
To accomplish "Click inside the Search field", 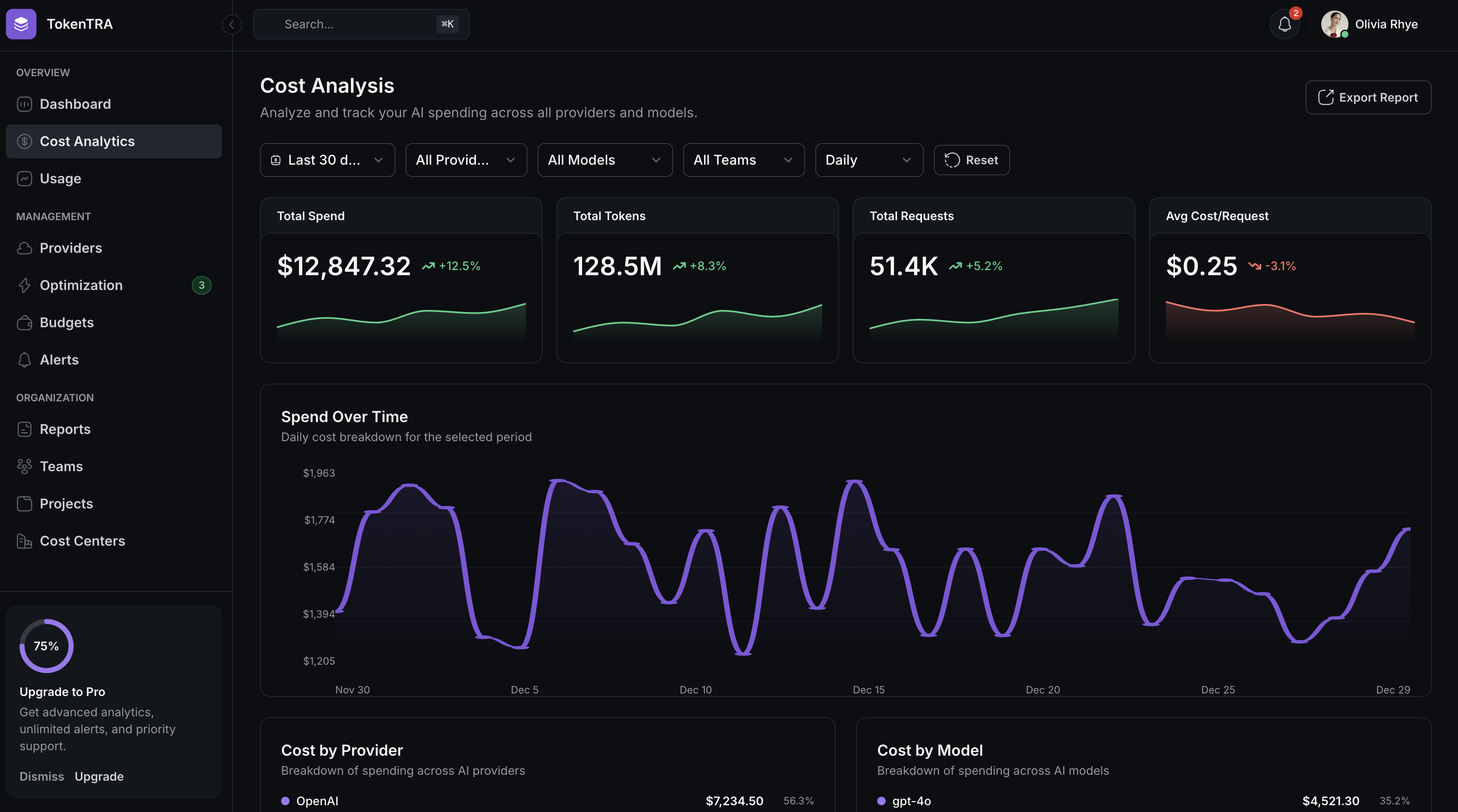I will (x=351, y=24).
